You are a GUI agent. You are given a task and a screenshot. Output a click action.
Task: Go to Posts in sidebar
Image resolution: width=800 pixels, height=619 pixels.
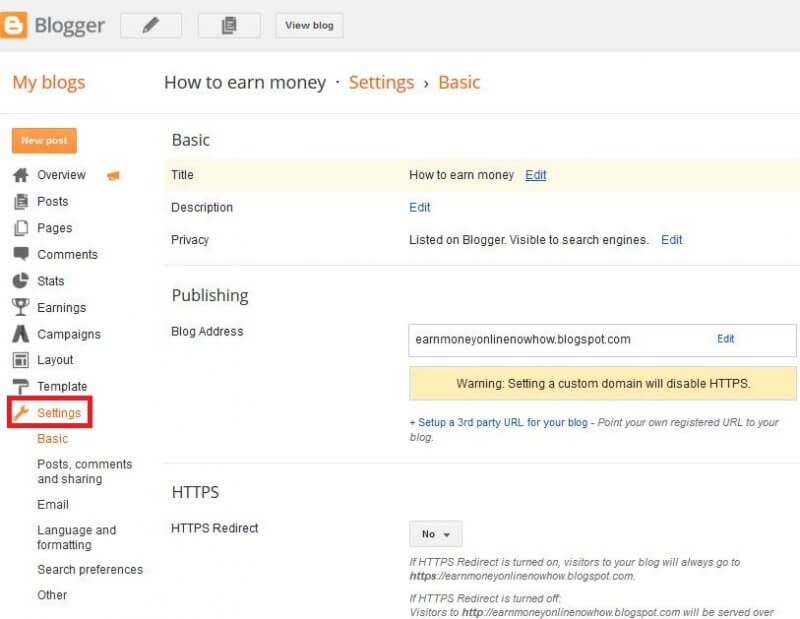pos(53,202)
